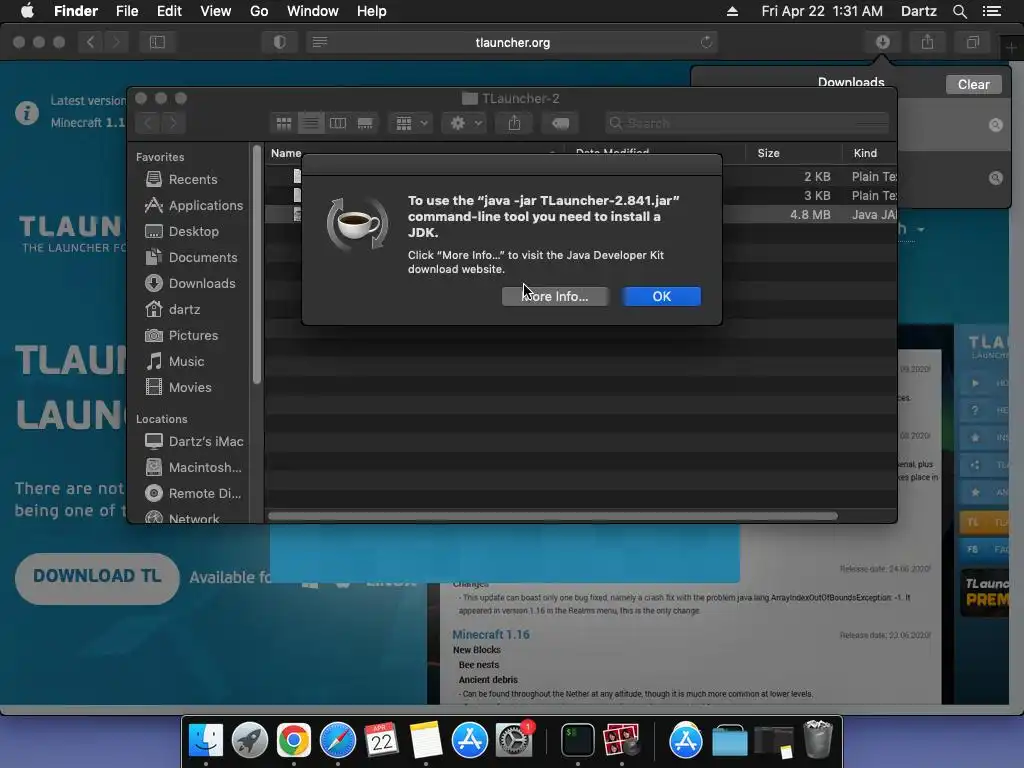Select Remote Disc location
1024x768 pixels.
pyautogui.click(x=193, y=494)
